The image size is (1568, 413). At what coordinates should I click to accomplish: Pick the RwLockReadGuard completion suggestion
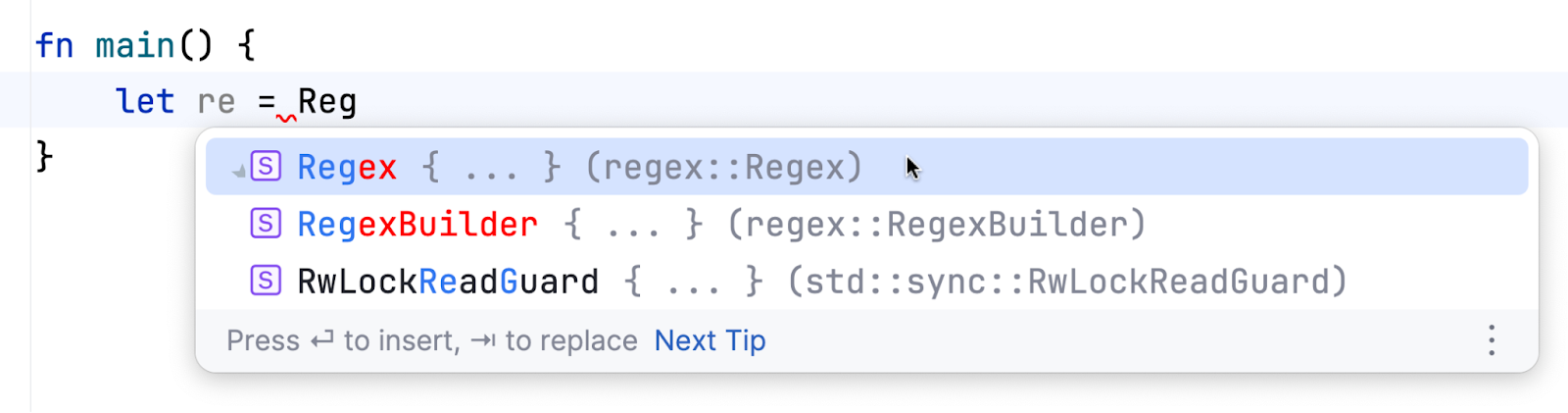tap(448, 282)
